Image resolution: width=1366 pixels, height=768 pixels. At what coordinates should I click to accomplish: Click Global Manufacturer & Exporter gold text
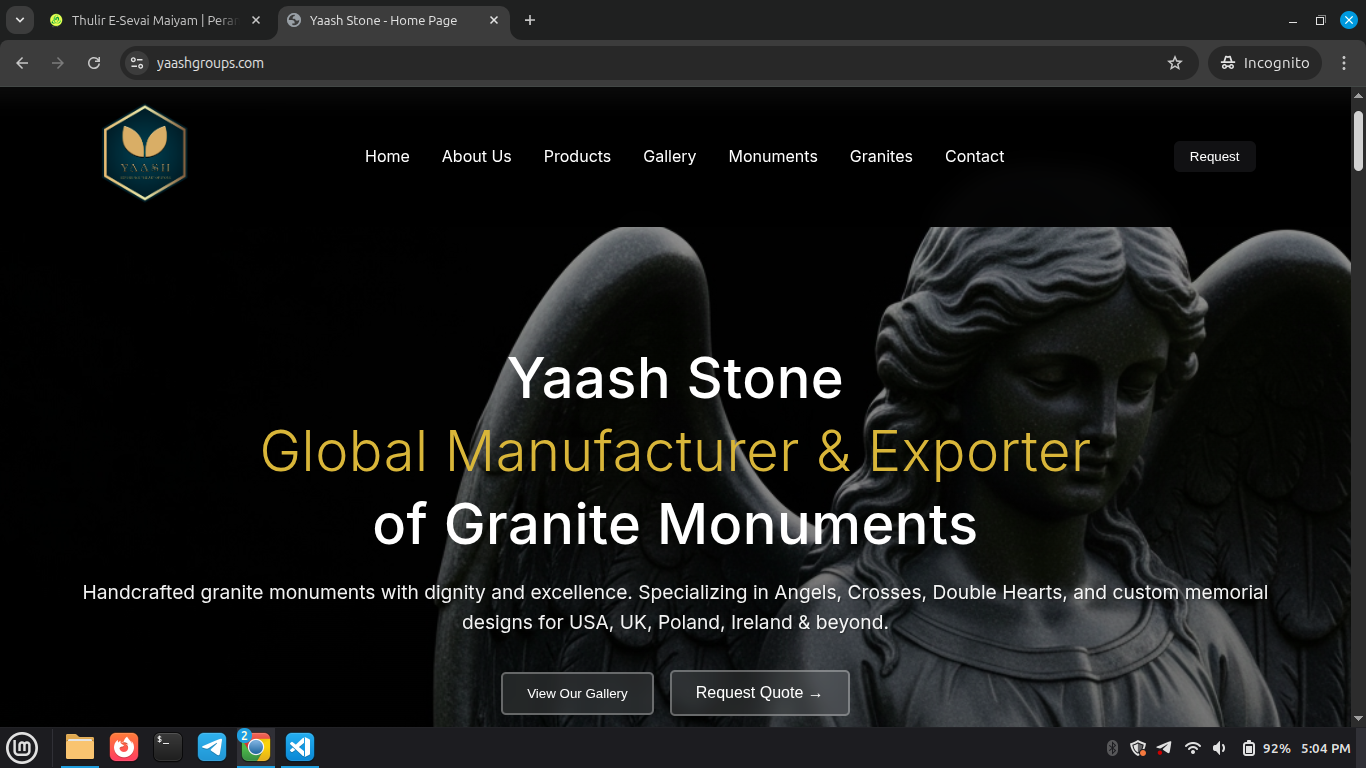click(675, 451)
